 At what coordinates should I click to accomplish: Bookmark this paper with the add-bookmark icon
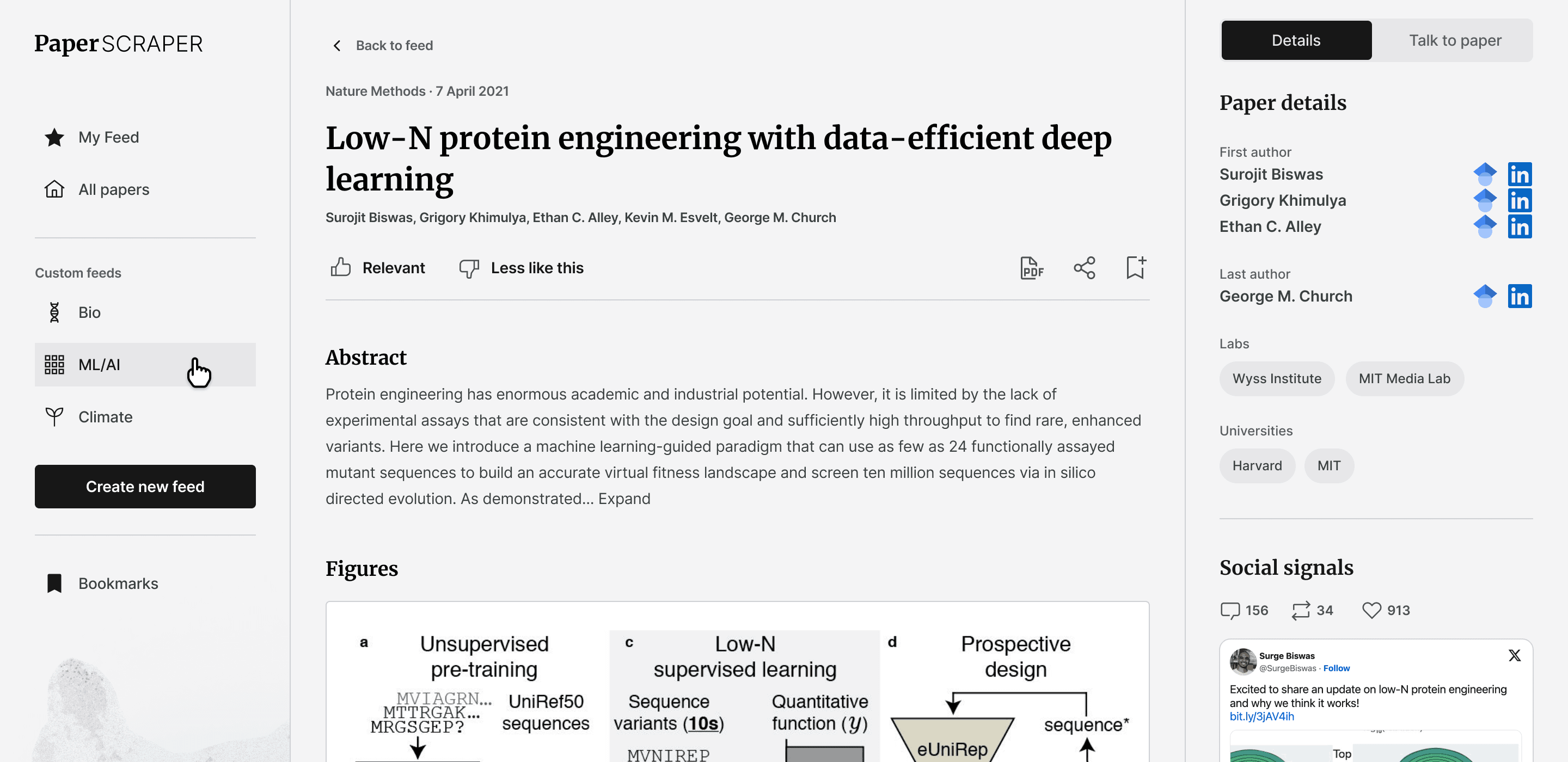click(1135, 268)
